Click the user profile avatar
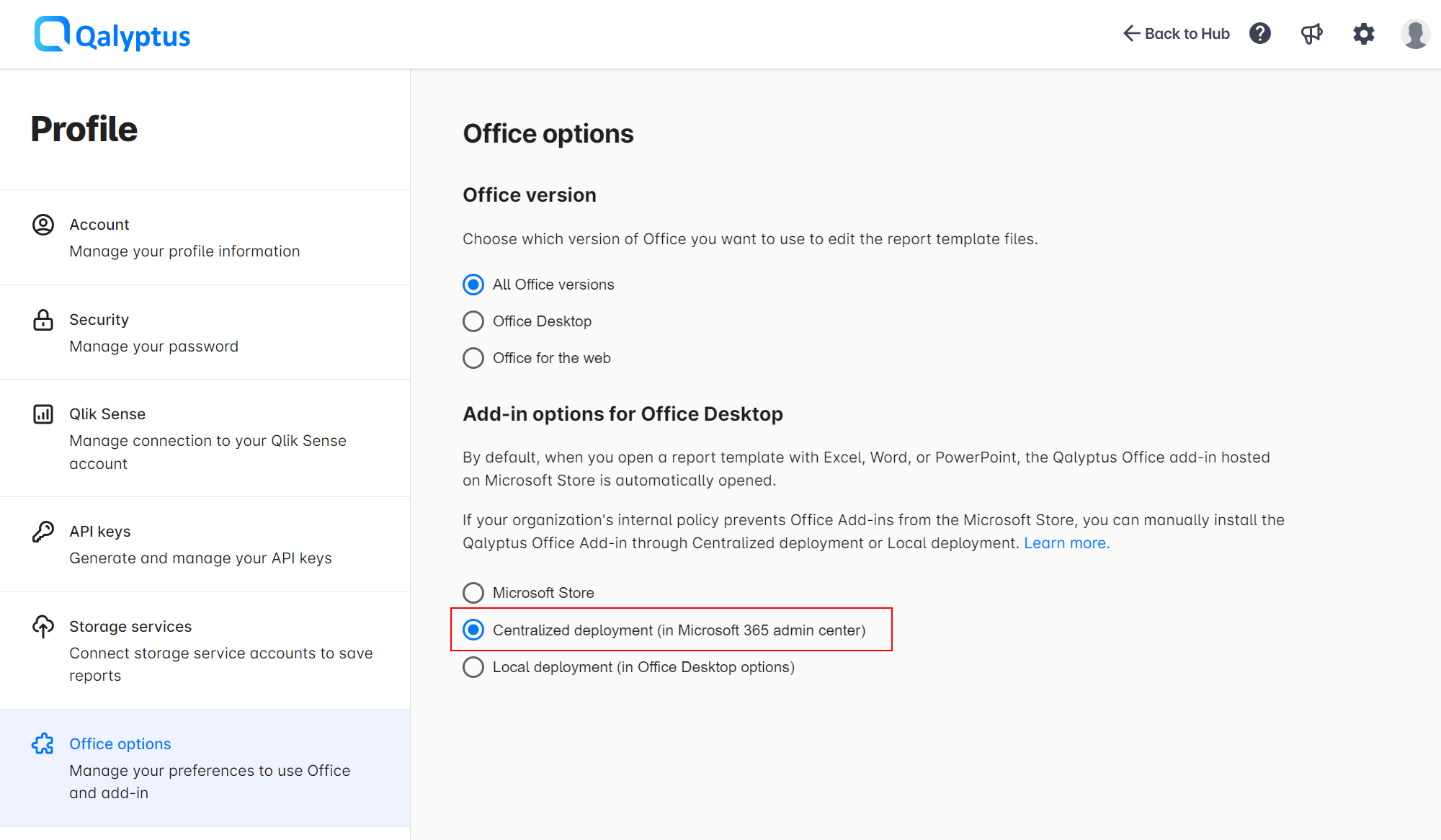1441x840 pixels. coord(1414,33)
